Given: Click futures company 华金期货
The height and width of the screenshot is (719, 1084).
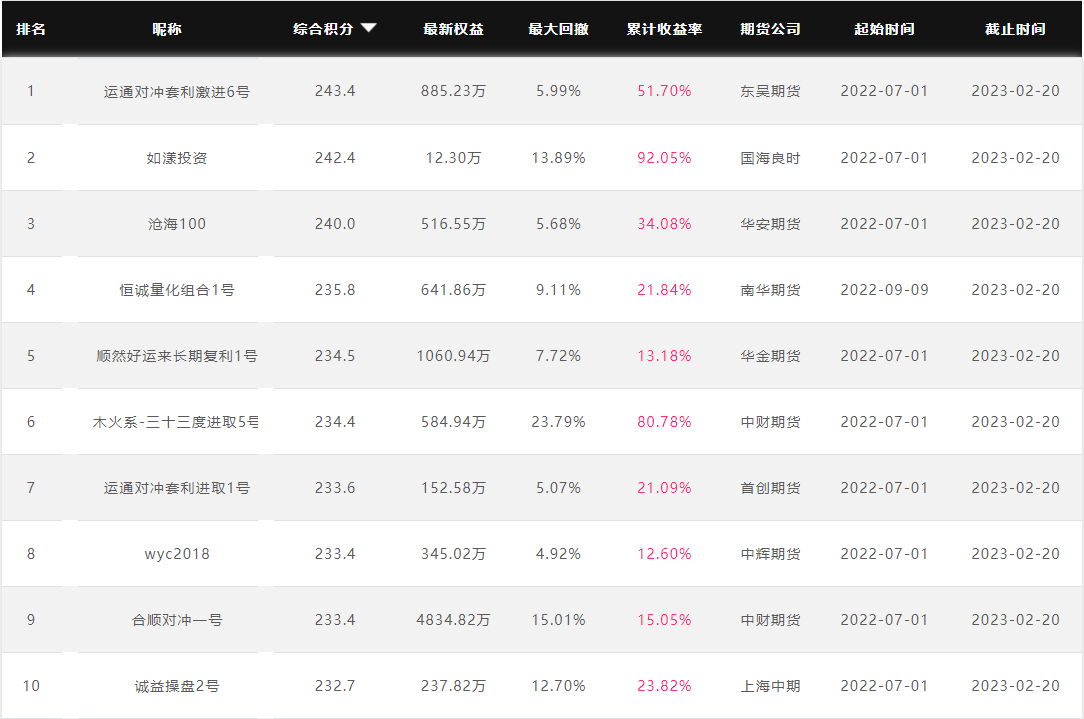Looking at the screenshot, I should tap(770, 356).
